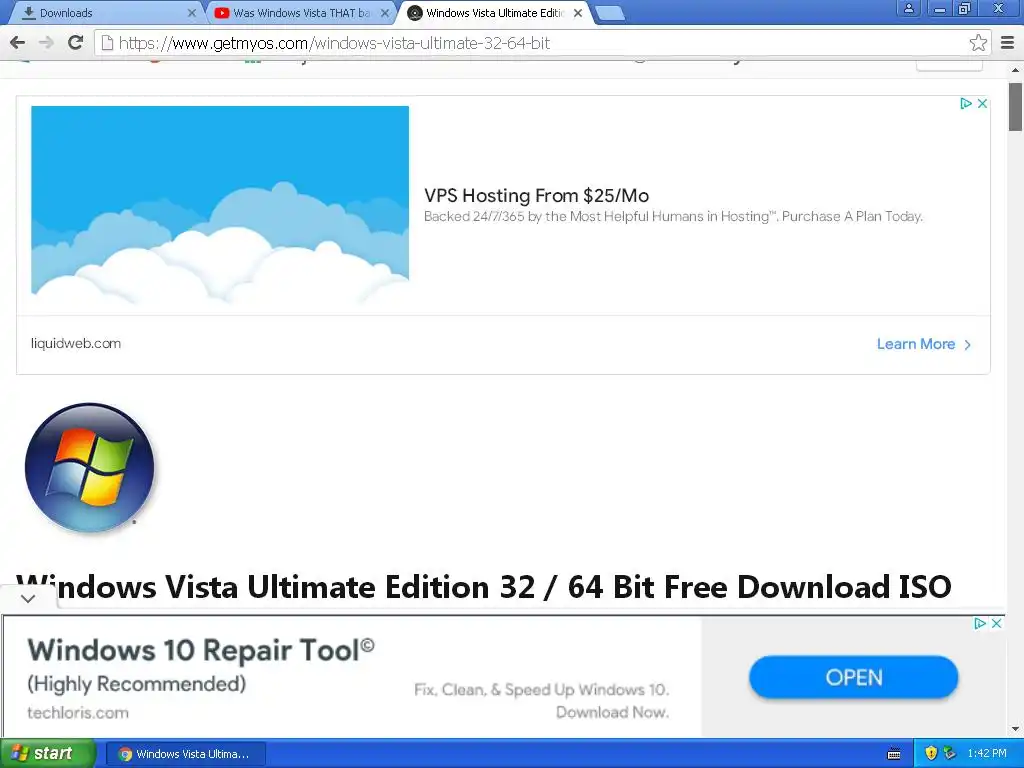This screenshot has height=768, width=1024.
Task: Close the YouTube Windows Vista tab
Action: coord(385,13)
